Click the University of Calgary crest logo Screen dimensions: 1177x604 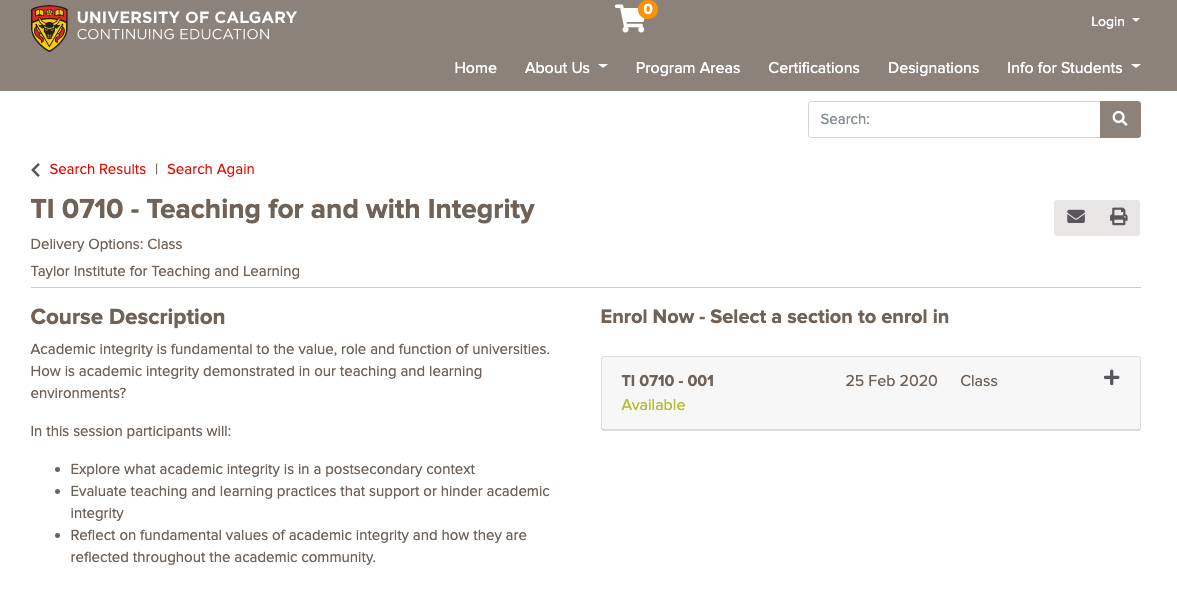click(49, 27)
